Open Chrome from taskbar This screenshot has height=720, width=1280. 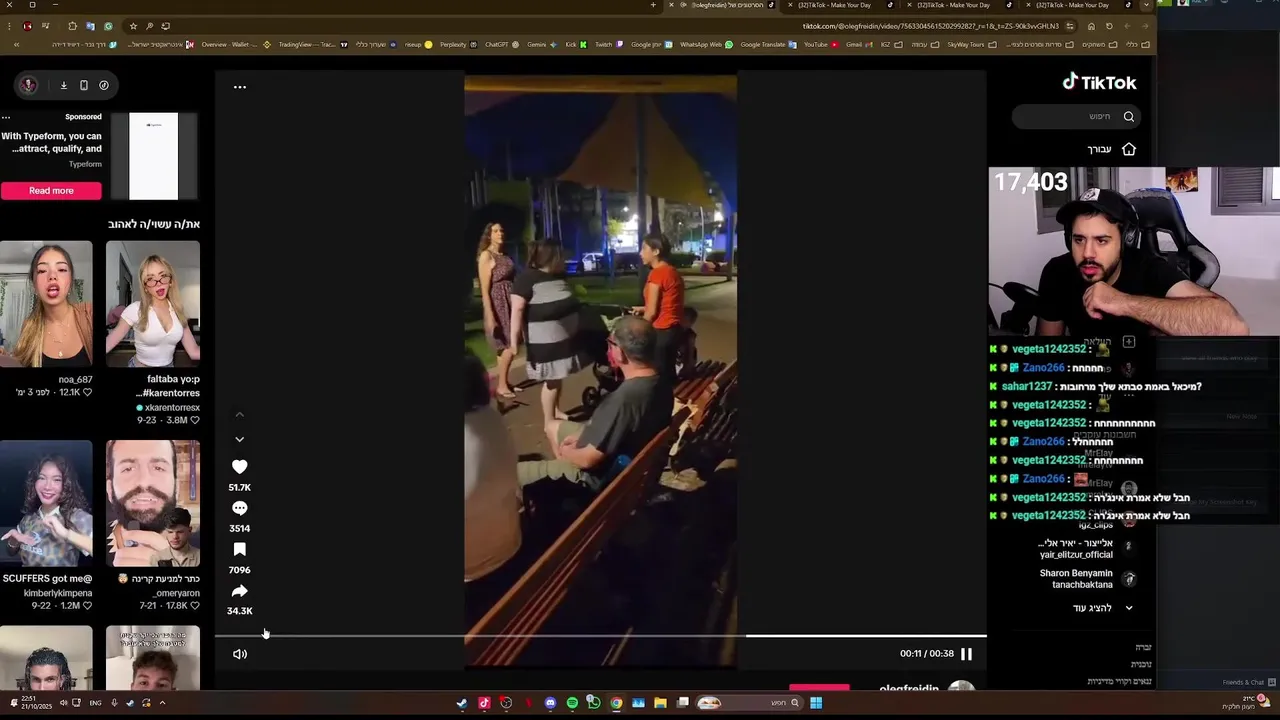click(x=616, y=703)
